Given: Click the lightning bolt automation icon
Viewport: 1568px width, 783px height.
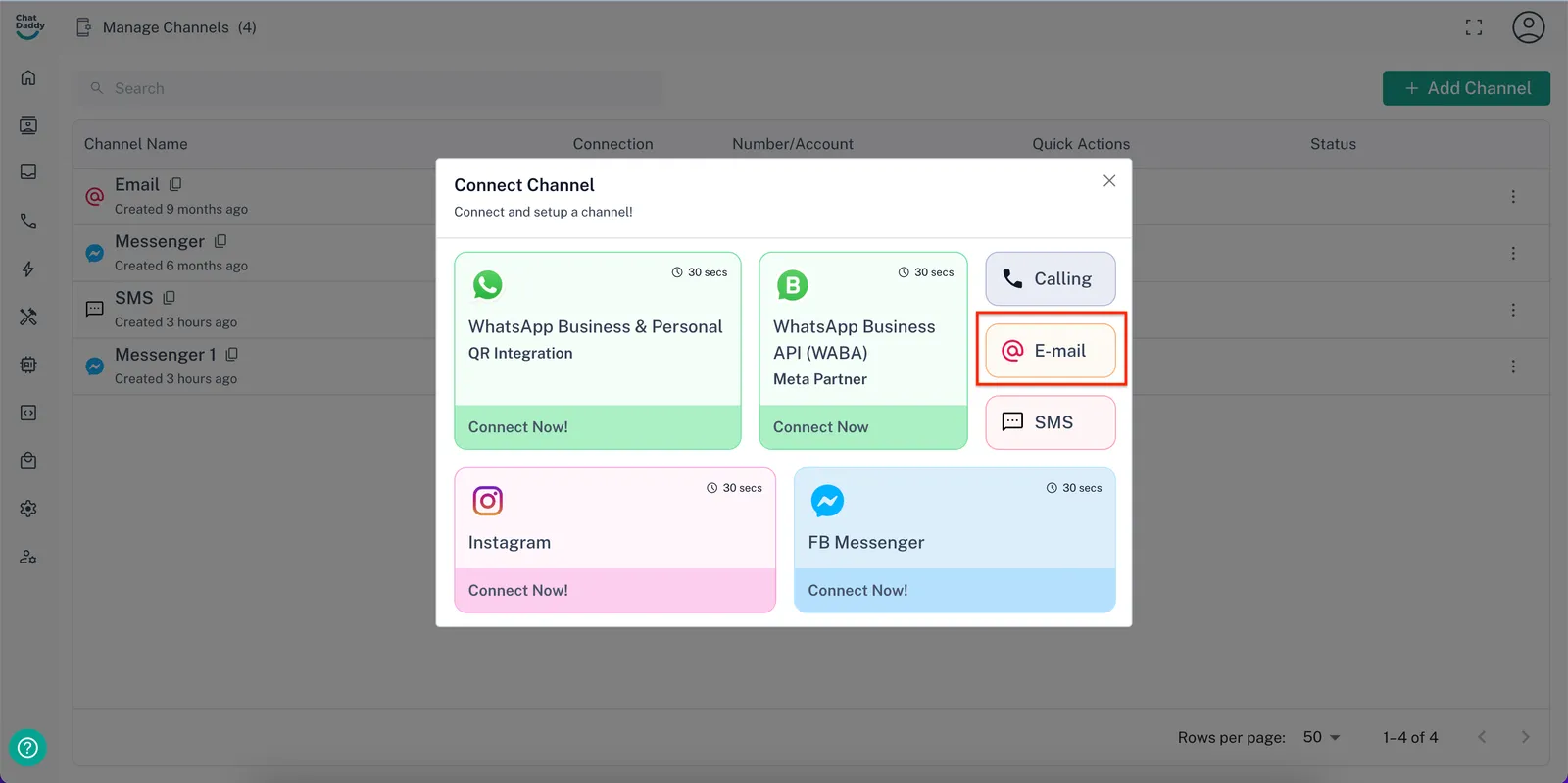Looking at the screenshot, I should tap(28, 269).
